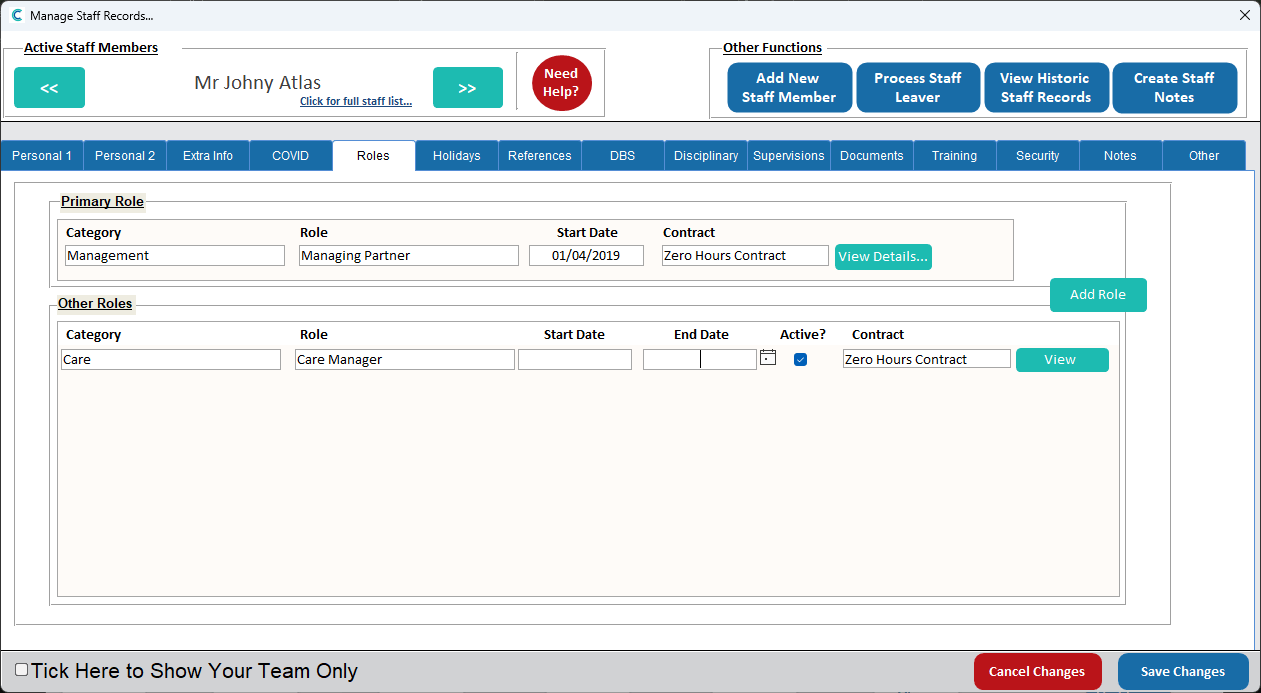The height and width of the screenshot is (693, 1261).
Task: Open the DBS tab
Action: point(622,156)
